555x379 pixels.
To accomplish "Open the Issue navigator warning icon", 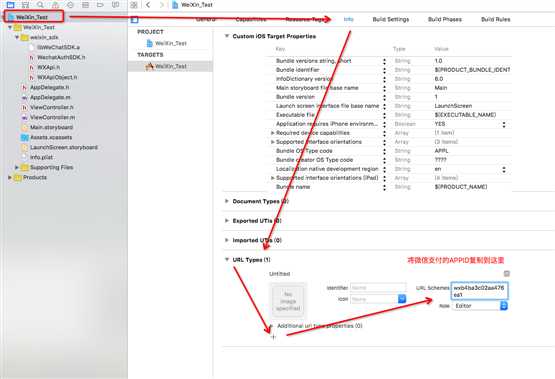I will (x=55, y=5).
